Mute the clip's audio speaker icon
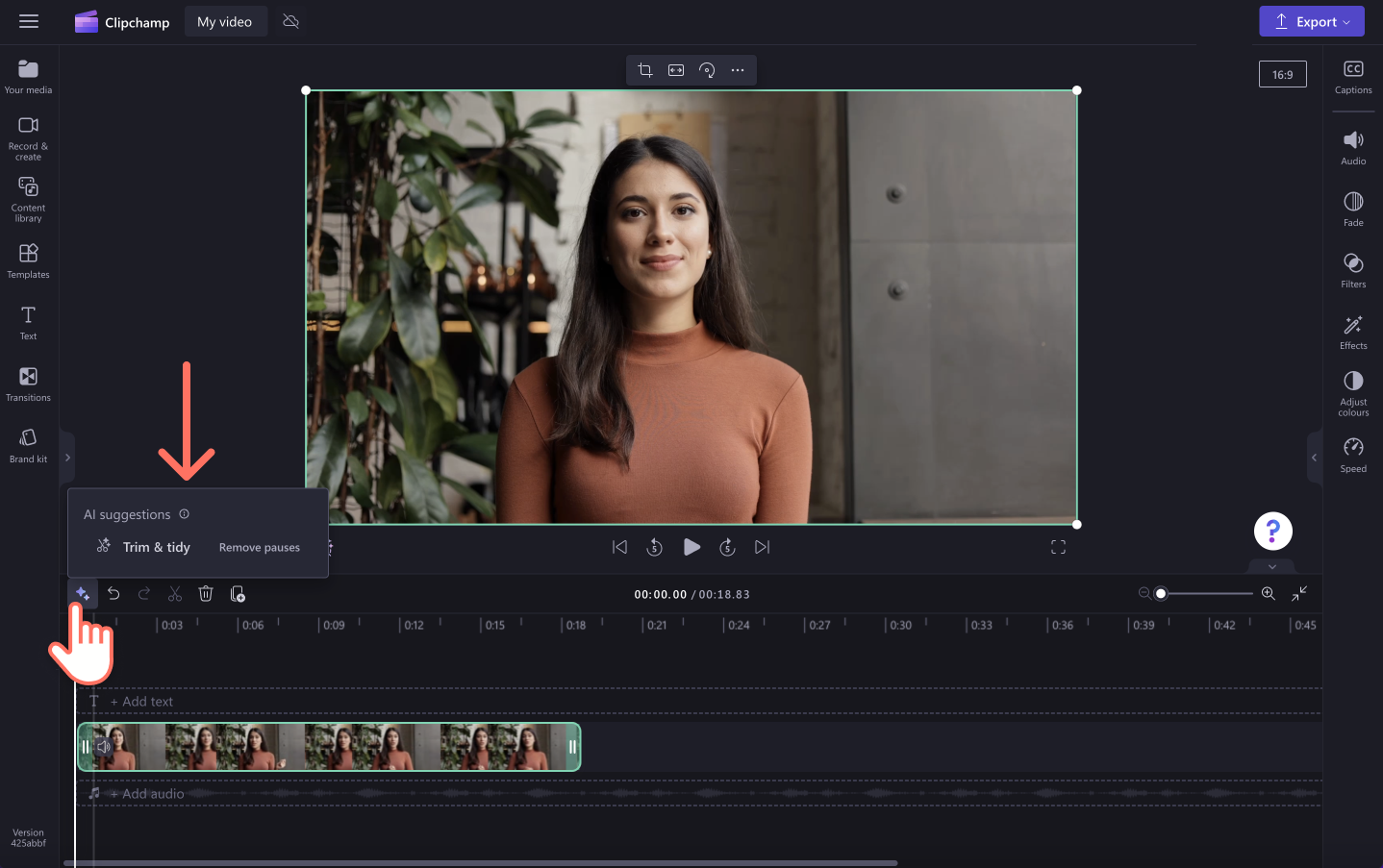The image size is (1383, 868). pyautogui.click(x=104, y=747)
